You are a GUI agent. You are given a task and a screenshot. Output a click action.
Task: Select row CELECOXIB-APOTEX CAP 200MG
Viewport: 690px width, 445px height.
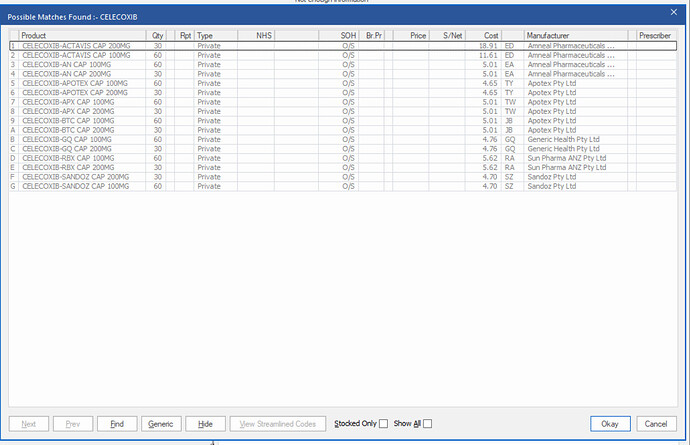343,92
